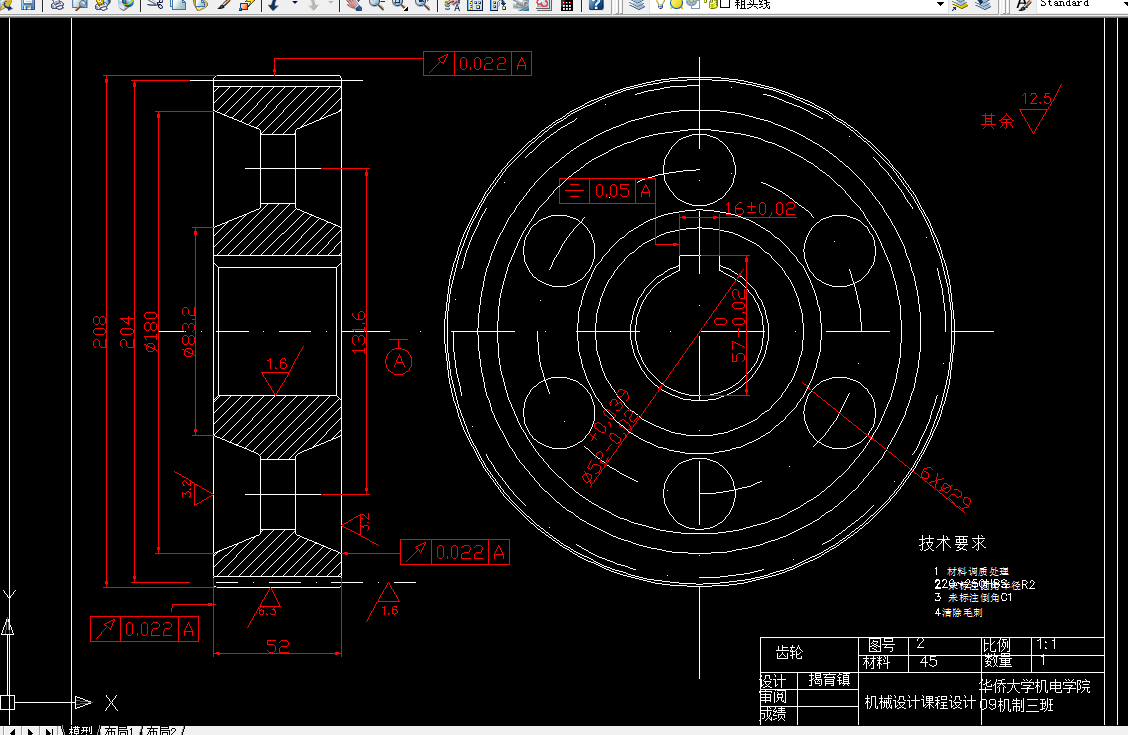This screenshot has width=1128, height=735.
Task: Select the 技术要求 heading text
Action: coord(952,543)
